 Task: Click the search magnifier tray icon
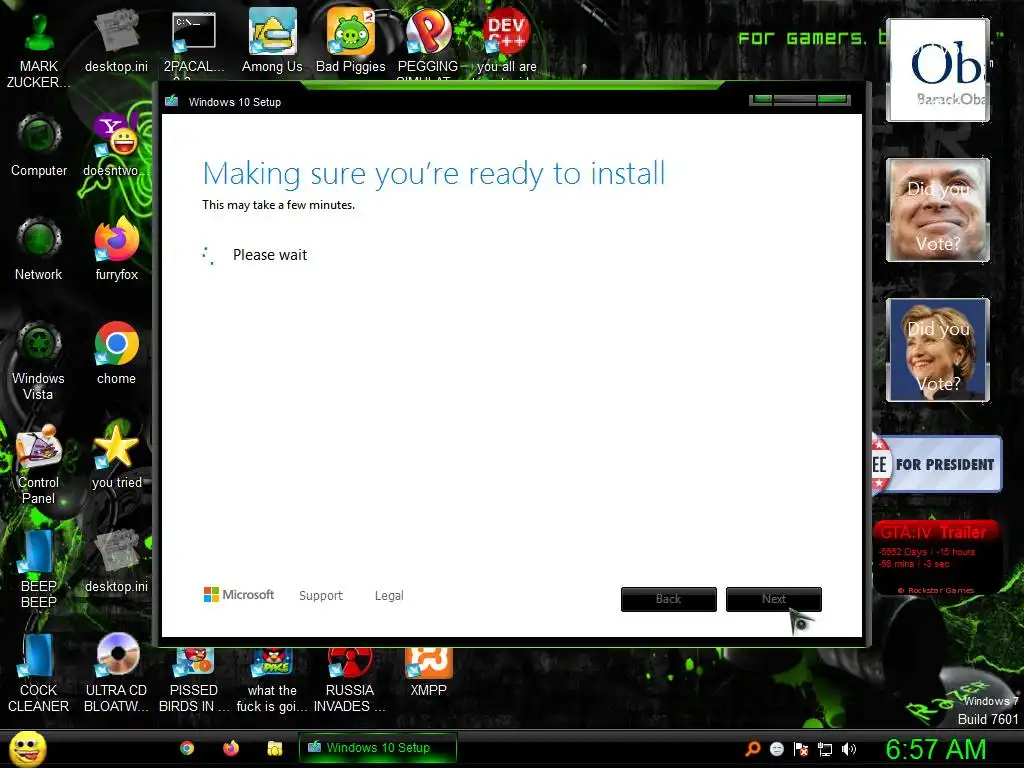point(753,749)
